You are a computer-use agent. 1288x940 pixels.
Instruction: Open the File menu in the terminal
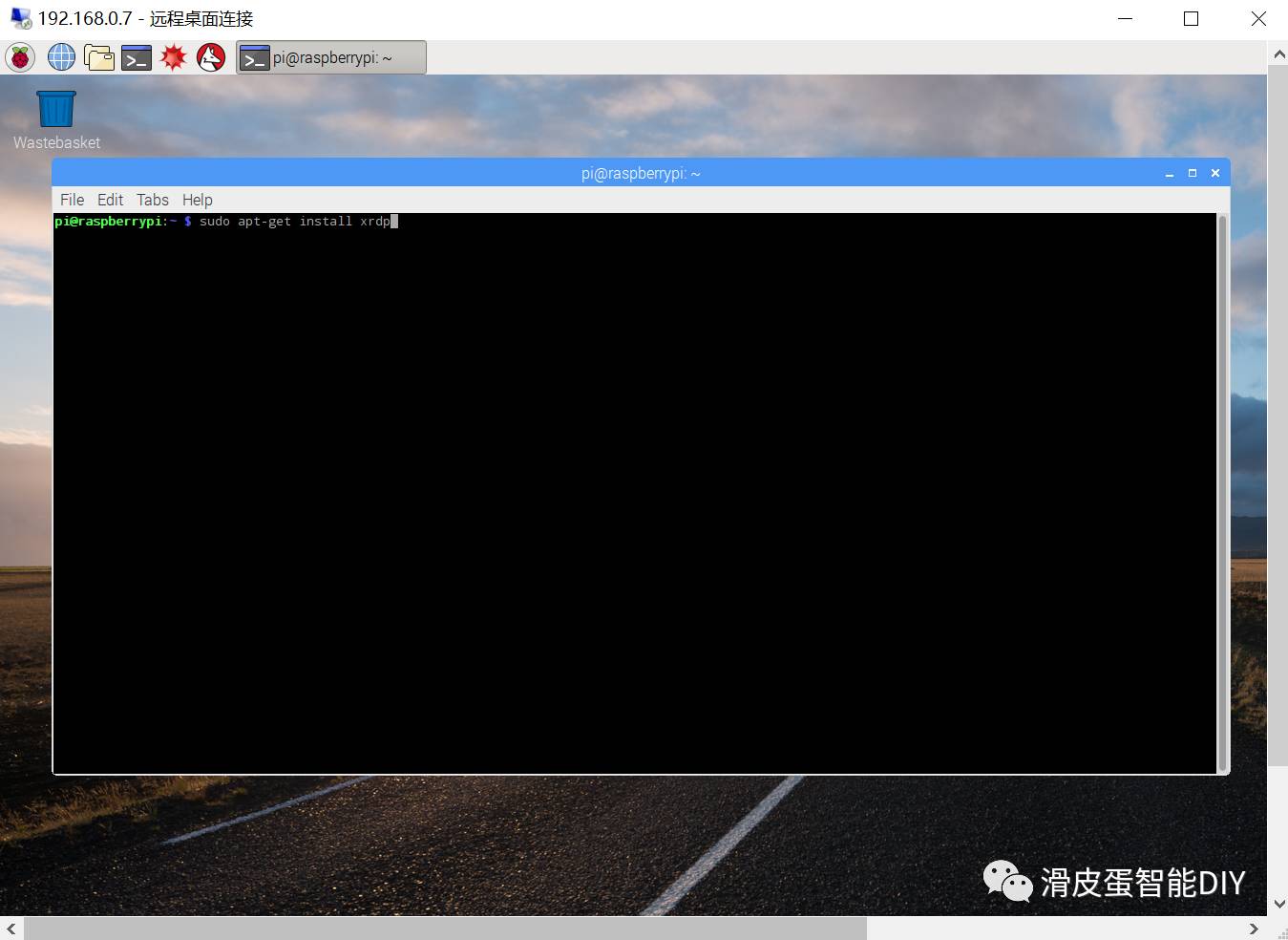coord(72,200)
